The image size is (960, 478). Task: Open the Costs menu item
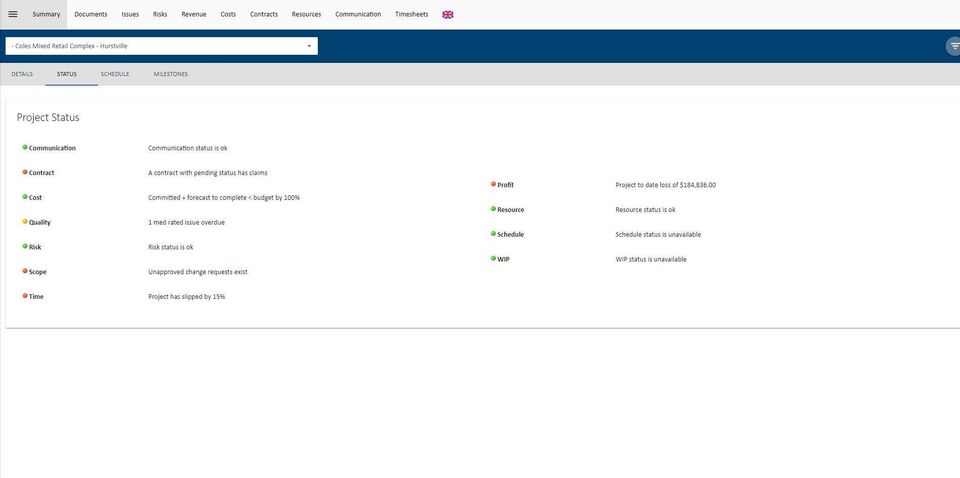pyautogui.click(x=228, y=14)
